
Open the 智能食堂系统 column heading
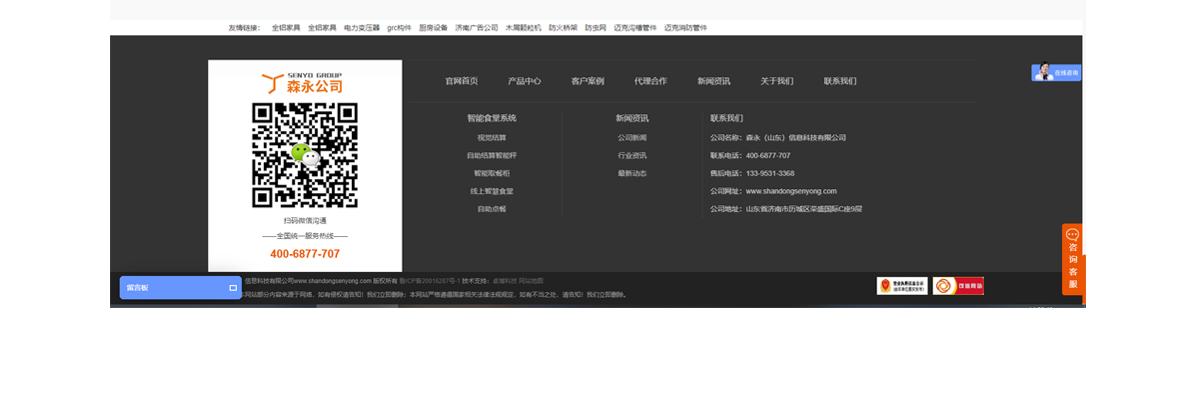point(492,118)
